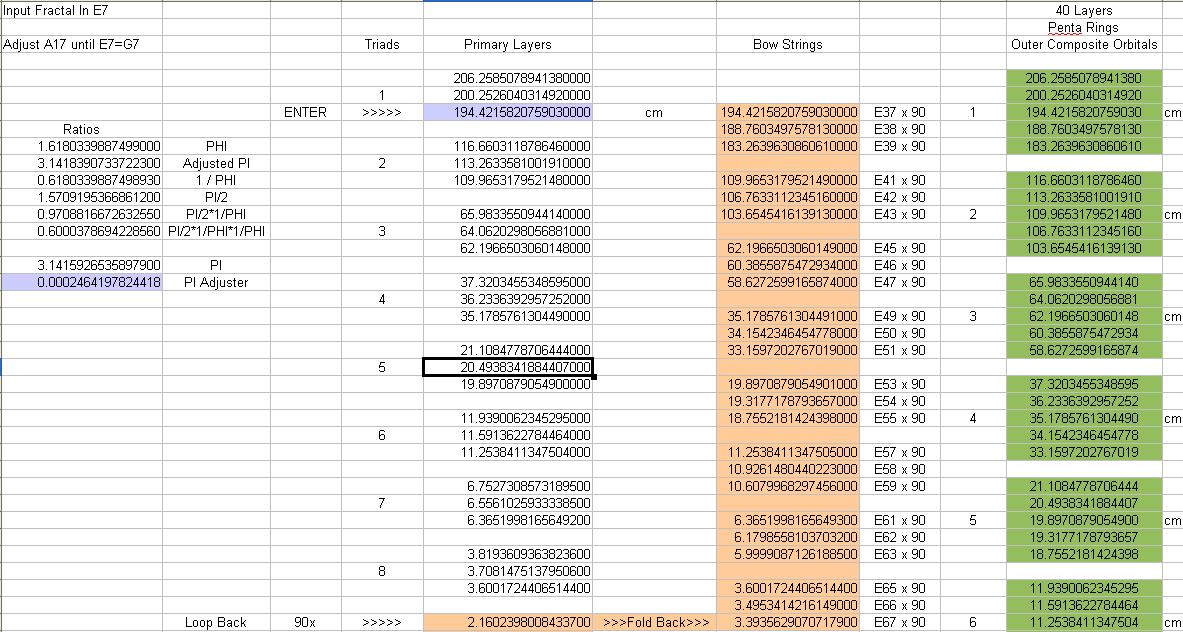
Task: Select the '>>>Fold Back>>>' cell
Action: click(x=655, y=622)
